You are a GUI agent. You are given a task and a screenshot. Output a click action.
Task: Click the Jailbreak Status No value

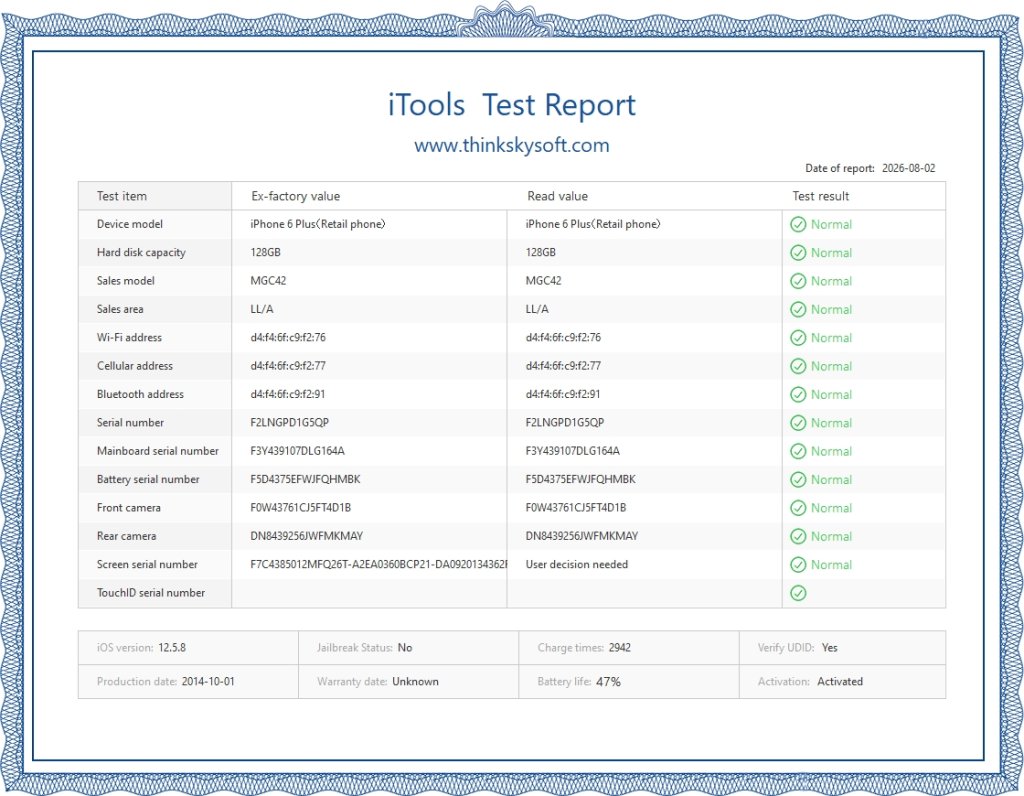(x=405, y=648)
